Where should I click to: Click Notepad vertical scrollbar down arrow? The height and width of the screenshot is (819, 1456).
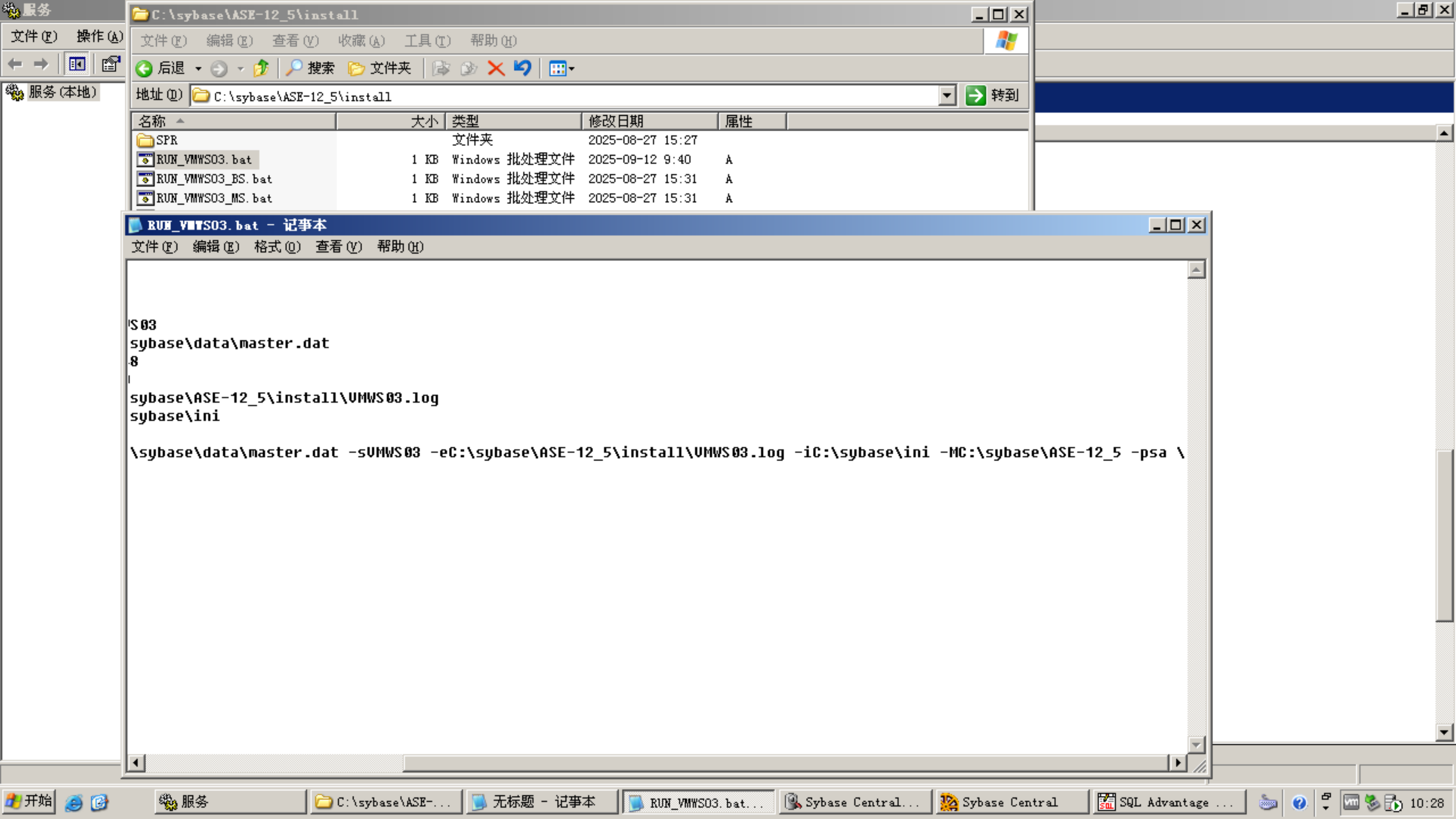[x=1196, y=745]
